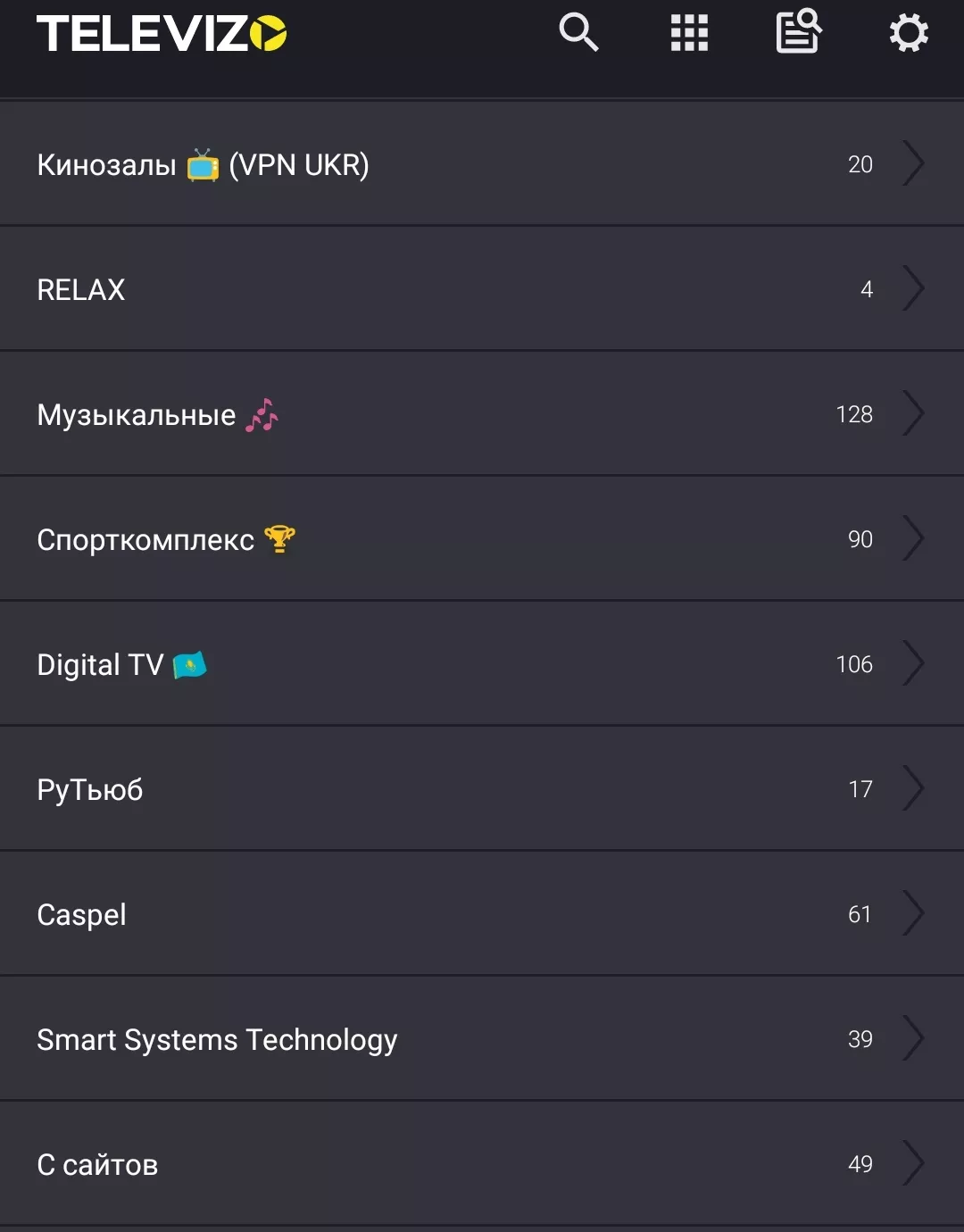The height and width of the screenshot is (1232, 964).
Task: Tap the music notes icon beside Музыкальные
Action: pos(262,415)
